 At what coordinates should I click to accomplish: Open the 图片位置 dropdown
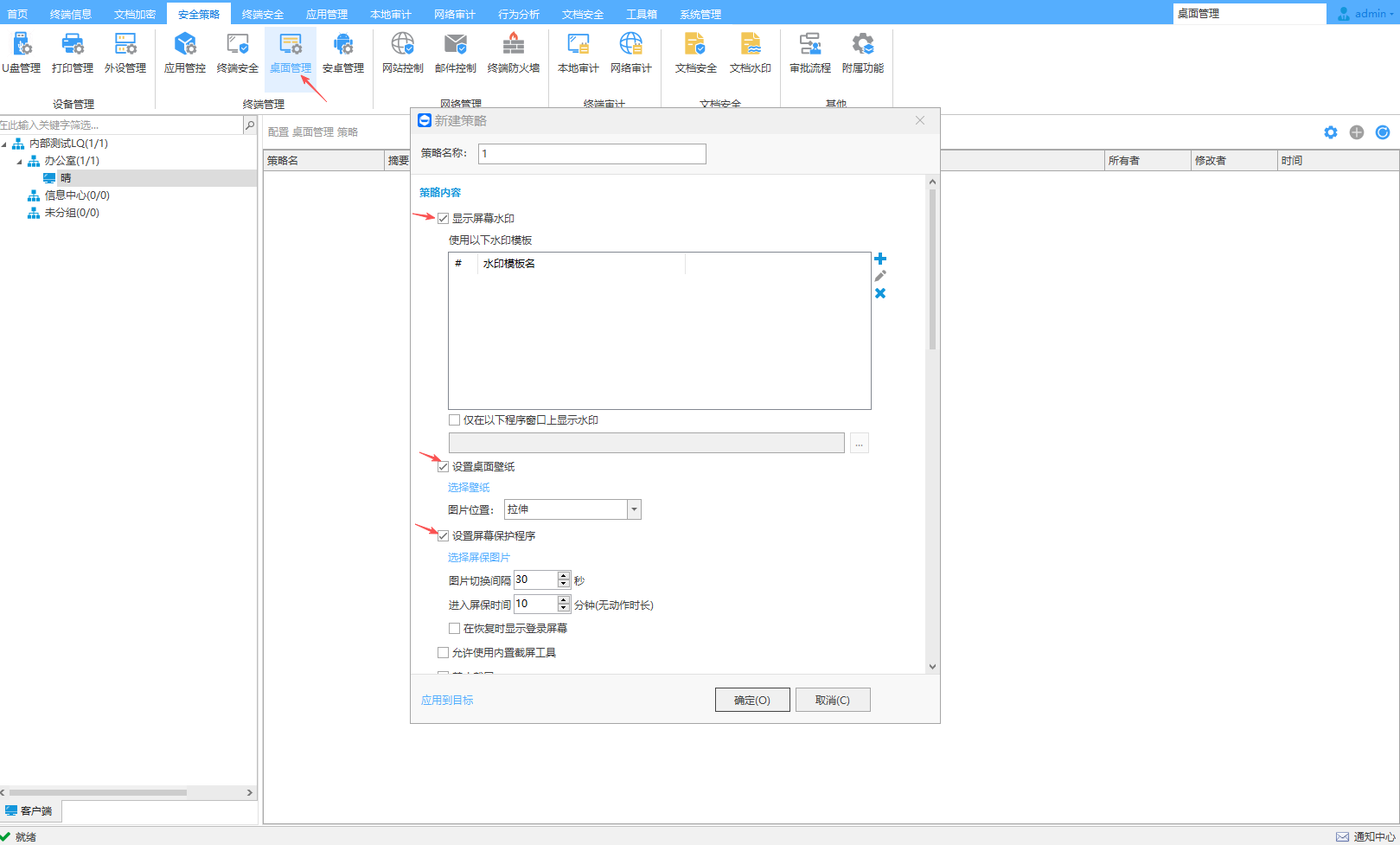click(634, 509)
